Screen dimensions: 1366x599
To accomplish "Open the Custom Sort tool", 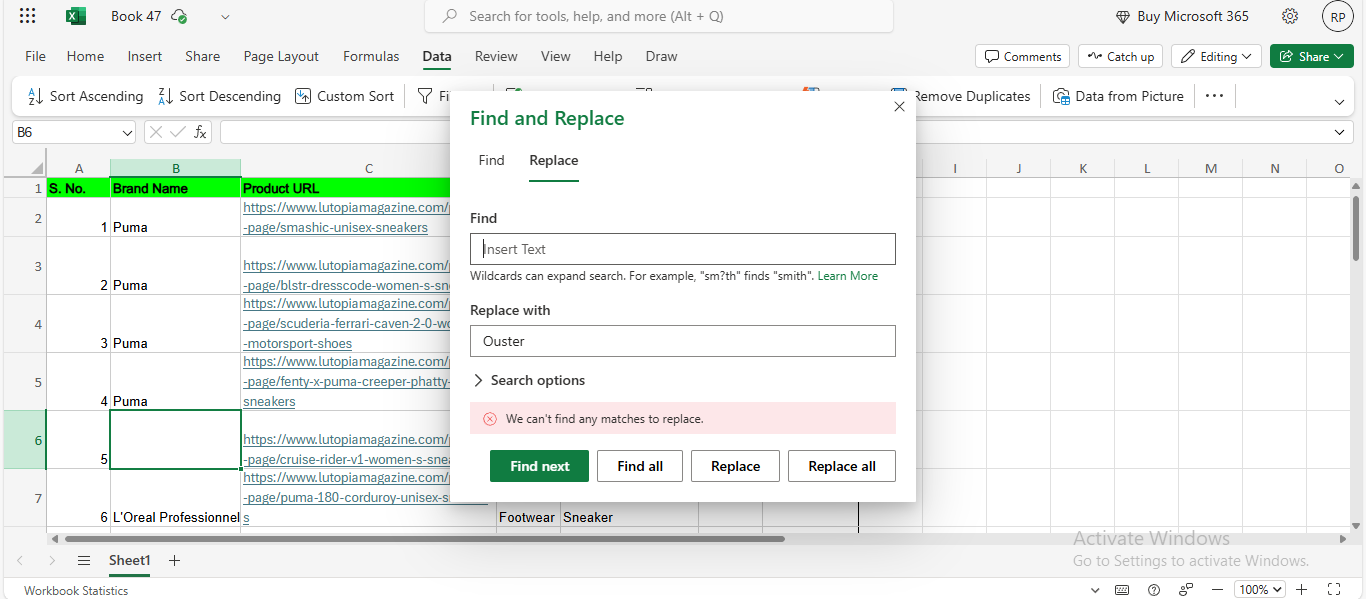I will pos(344,96).
